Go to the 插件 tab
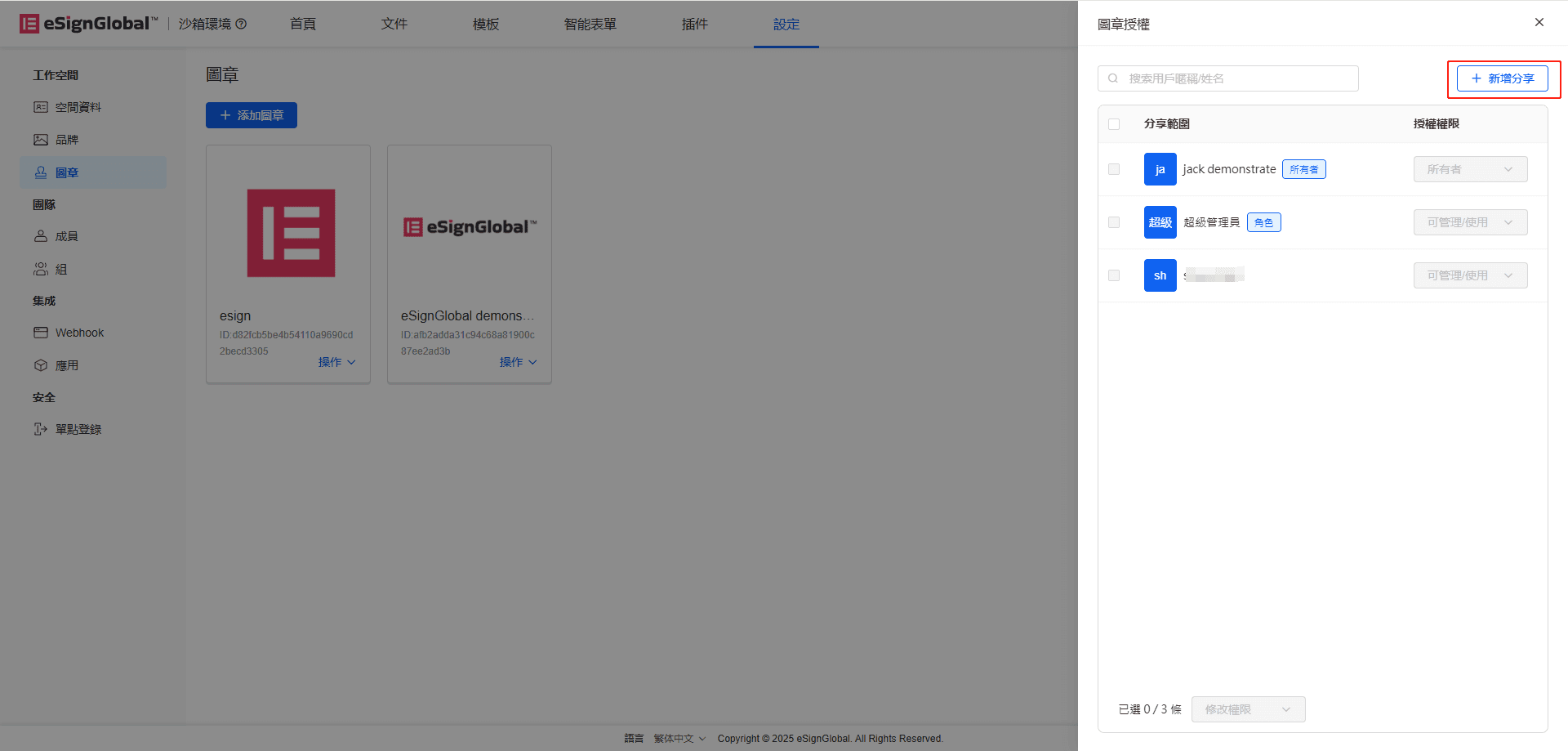The image size is (1568, 751). pyautogui.click(x=695, y=25)
